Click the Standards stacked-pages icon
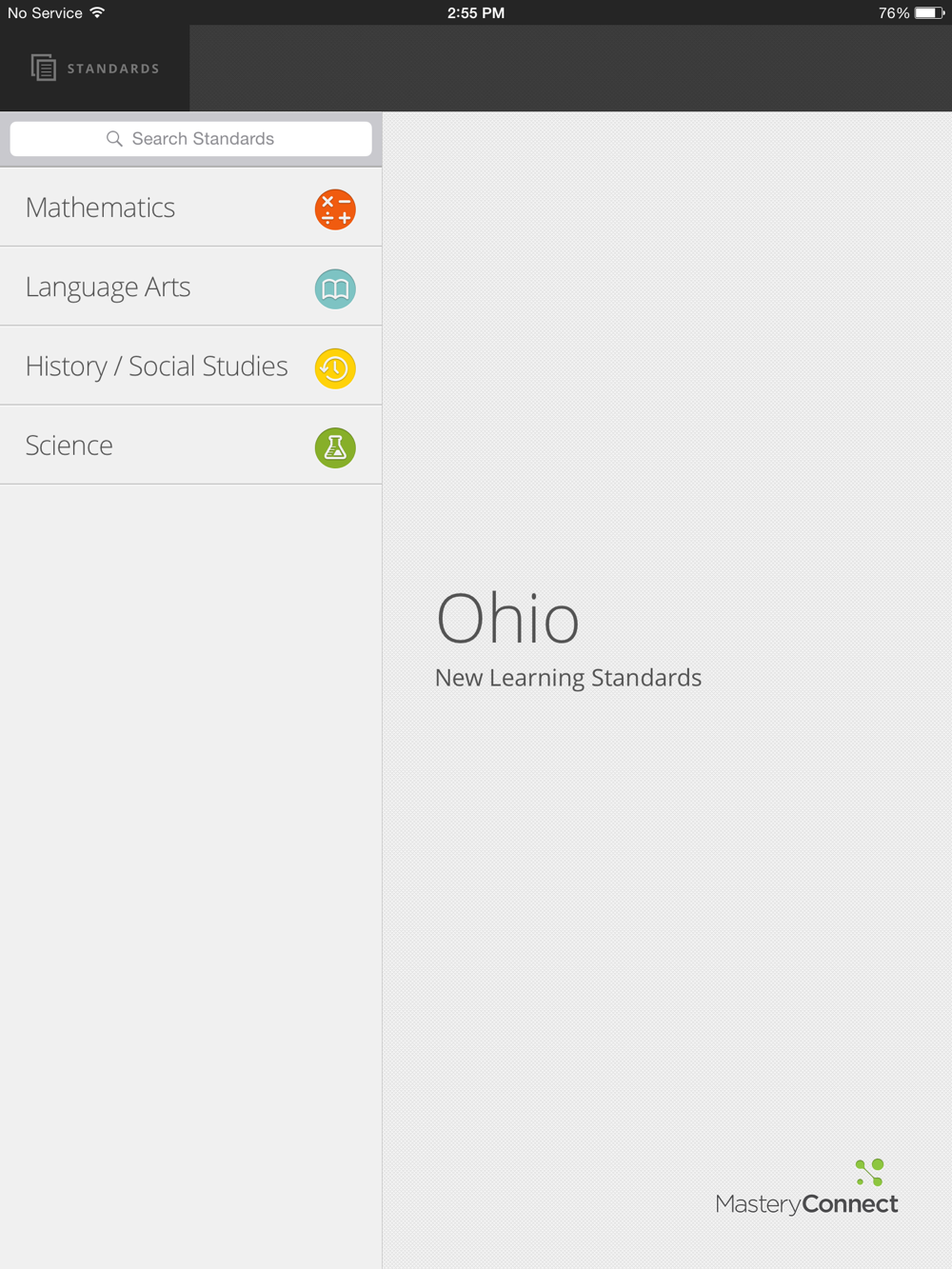 43,68
